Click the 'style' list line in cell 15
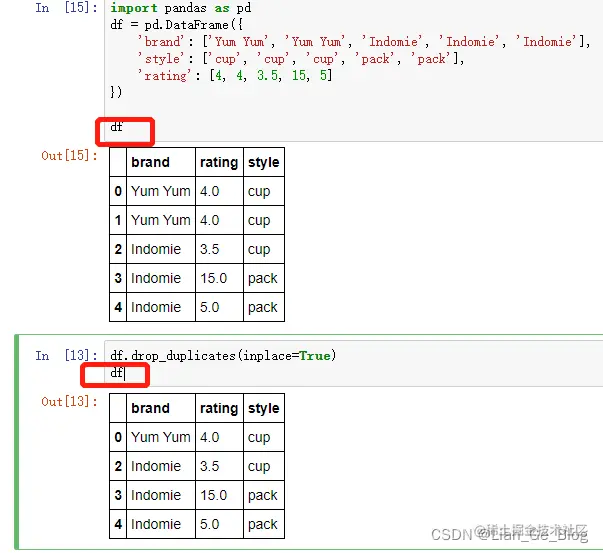Screen dimensions: 603x553 coord(301,59)
